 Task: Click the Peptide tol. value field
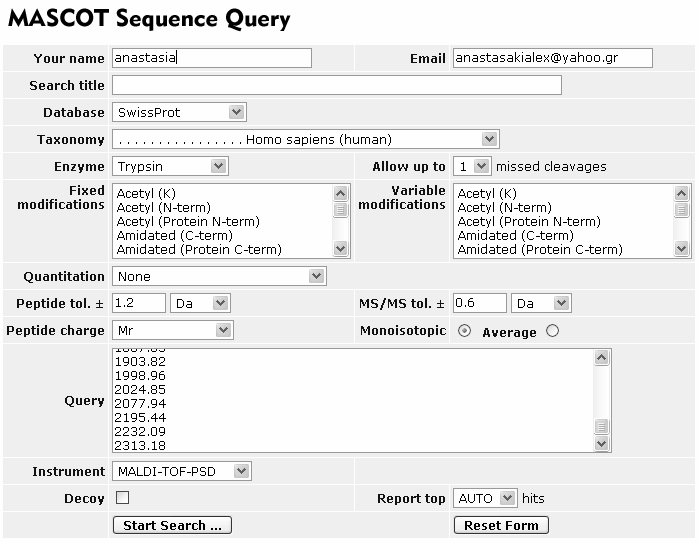[x=139, y=303]
